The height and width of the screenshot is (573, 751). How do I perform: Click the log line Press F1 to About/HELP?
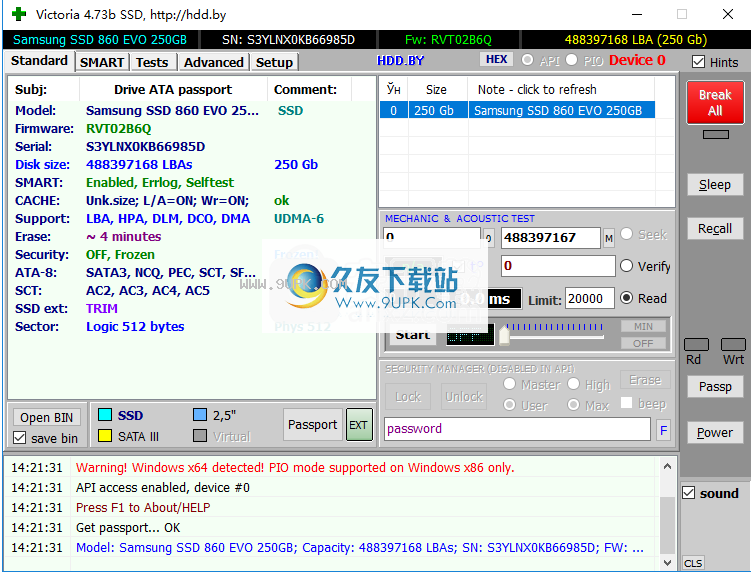coord(143,507)
